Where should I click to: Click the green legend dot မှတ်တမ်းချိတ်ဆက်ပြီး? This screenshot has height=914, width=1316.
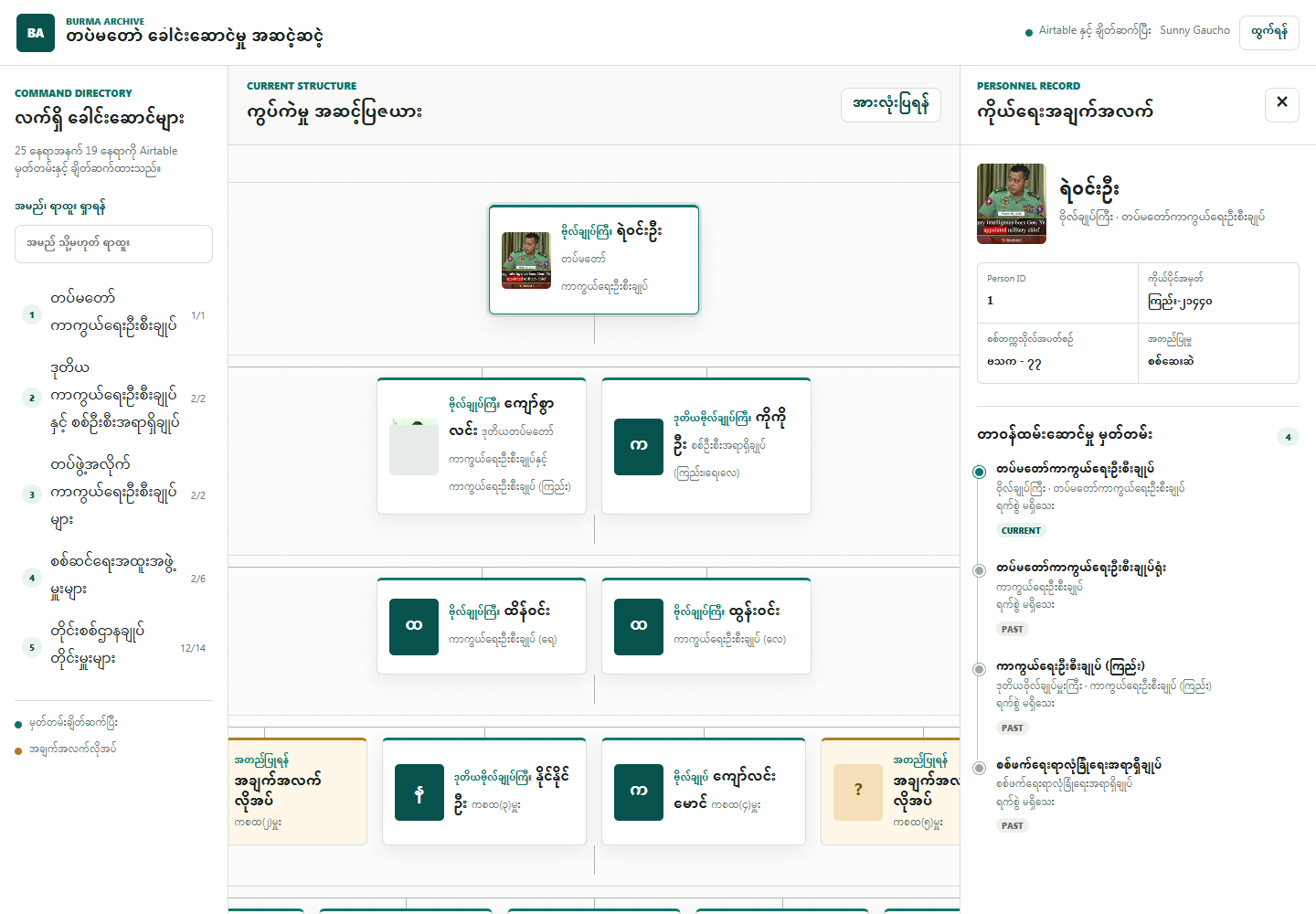click(x=18, y=725)
